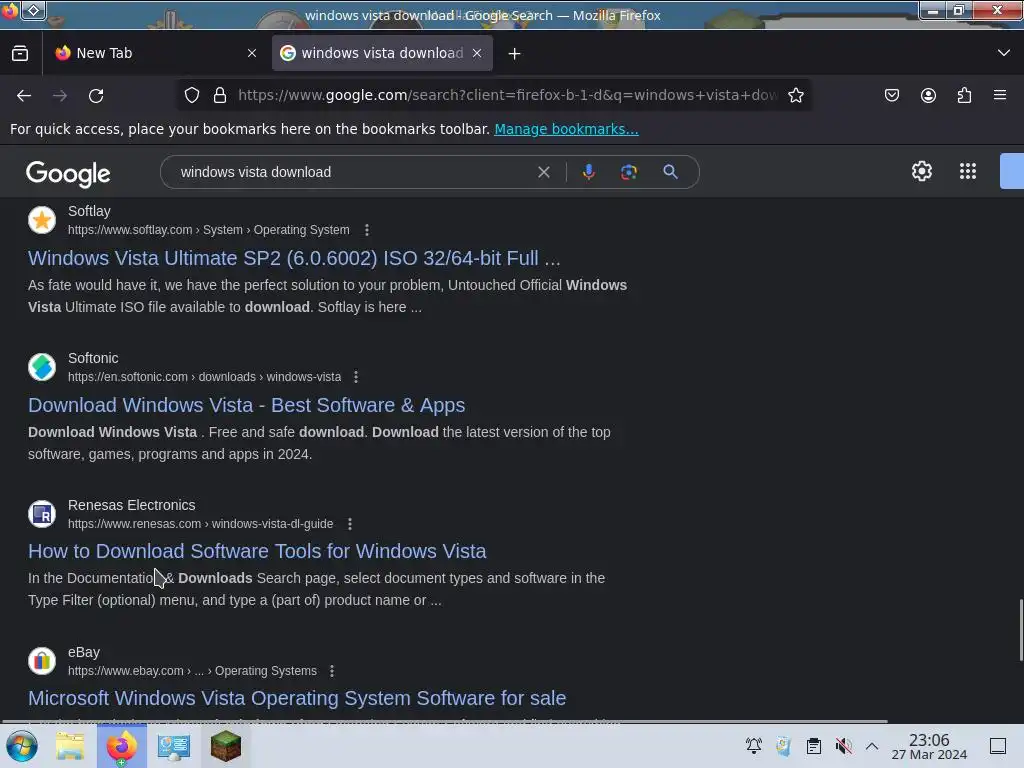
Task: Open a new tab with plus button
Action: coord(515,54)
